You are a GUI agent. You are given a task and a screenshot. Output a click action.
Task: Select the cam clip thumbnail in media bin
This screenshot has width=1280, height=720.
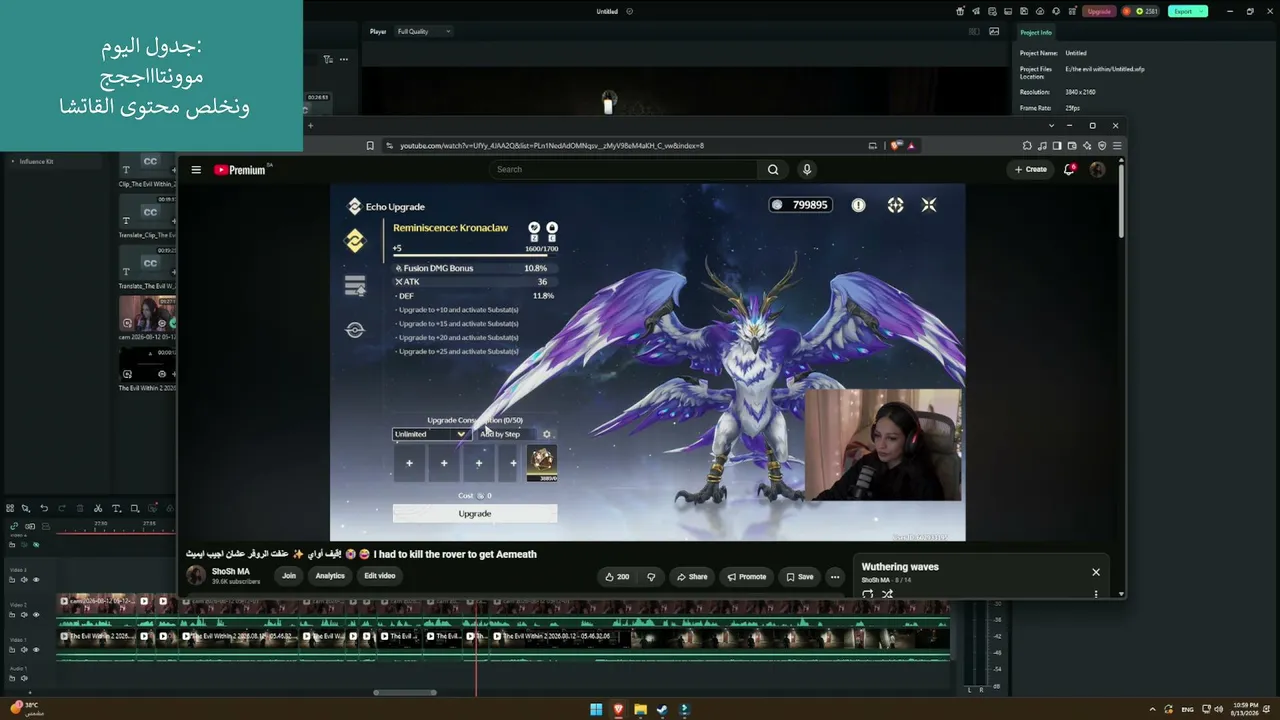(147, 313)
